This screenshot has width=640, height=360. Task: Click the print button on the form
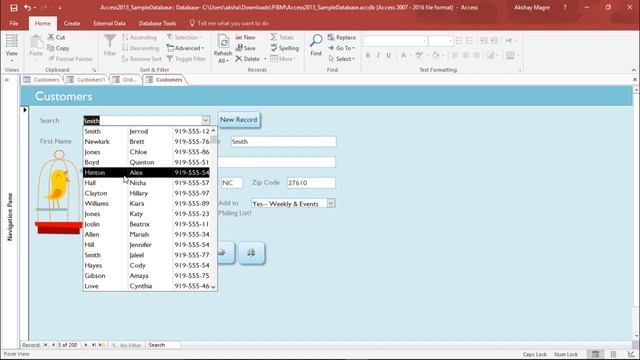click(251, 253)
